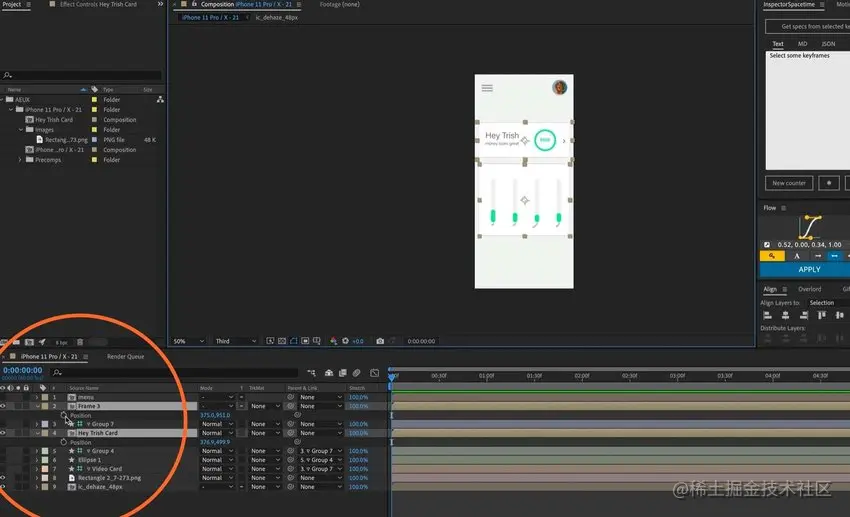The height and width of the screenshot is (517, 850).
Task: Click the 01:00f mark on time ruler
Action: 486,376
